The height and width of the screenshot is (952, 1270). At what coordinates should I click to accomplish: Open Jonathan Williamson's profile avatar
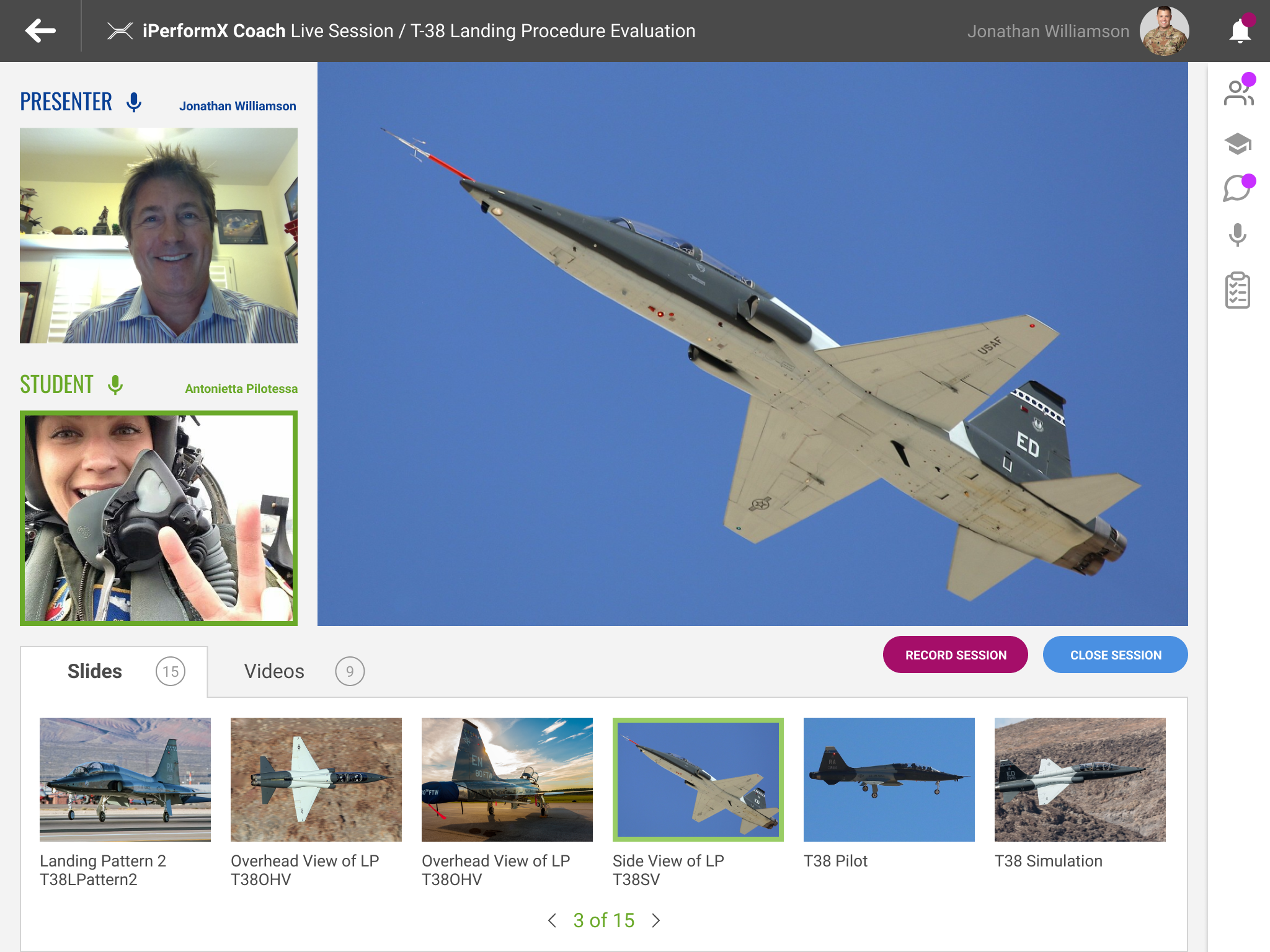coord(1164,31)
